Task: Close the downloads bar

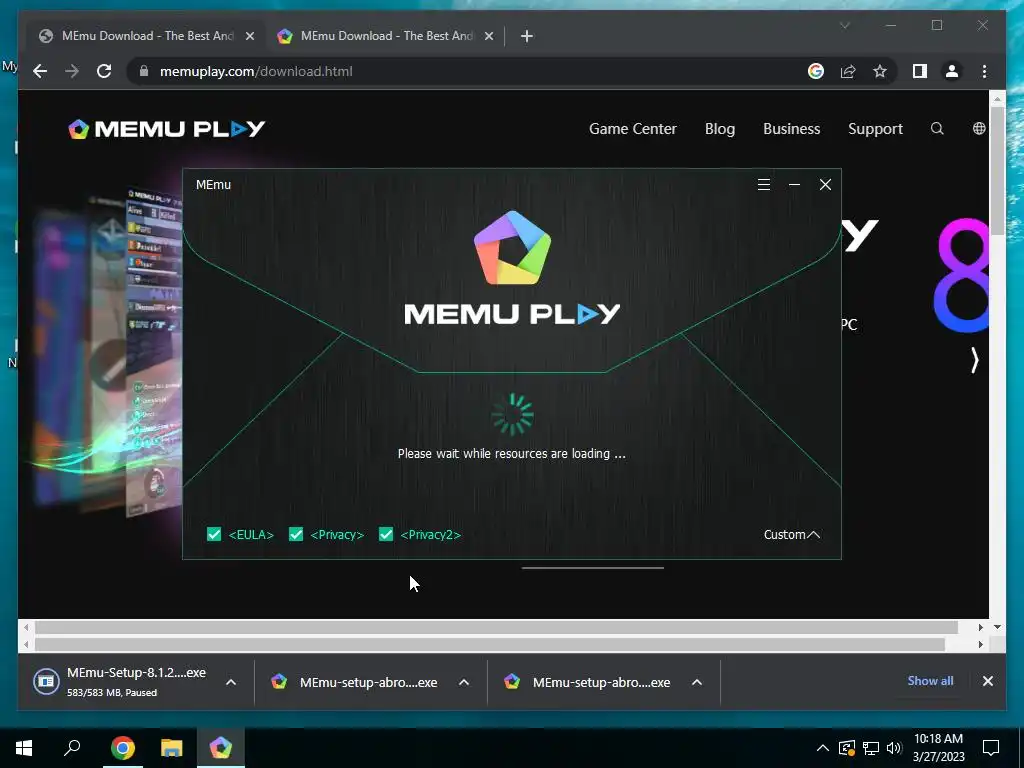Action: (987, 681)
